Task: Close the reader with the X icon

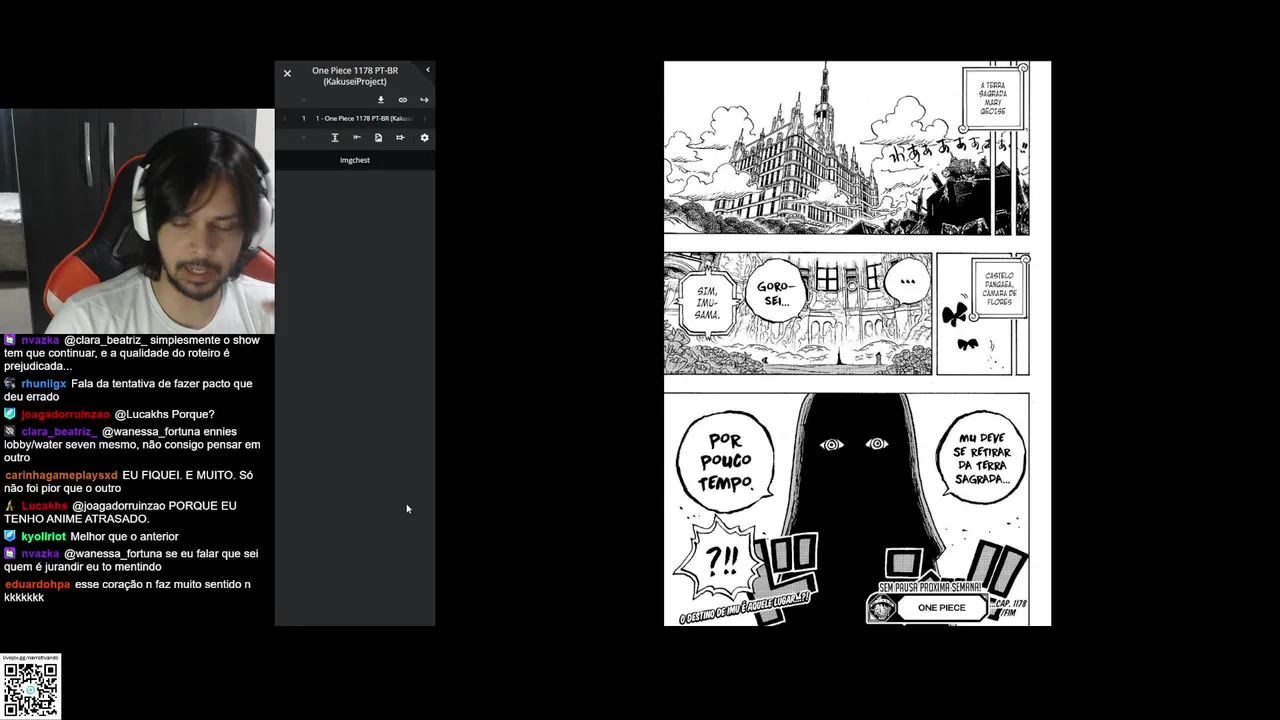Action: pos(287,73)
